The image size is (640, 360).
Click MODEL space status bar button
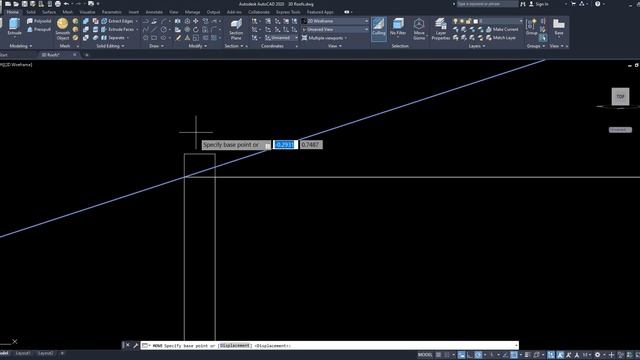(424, 355)
